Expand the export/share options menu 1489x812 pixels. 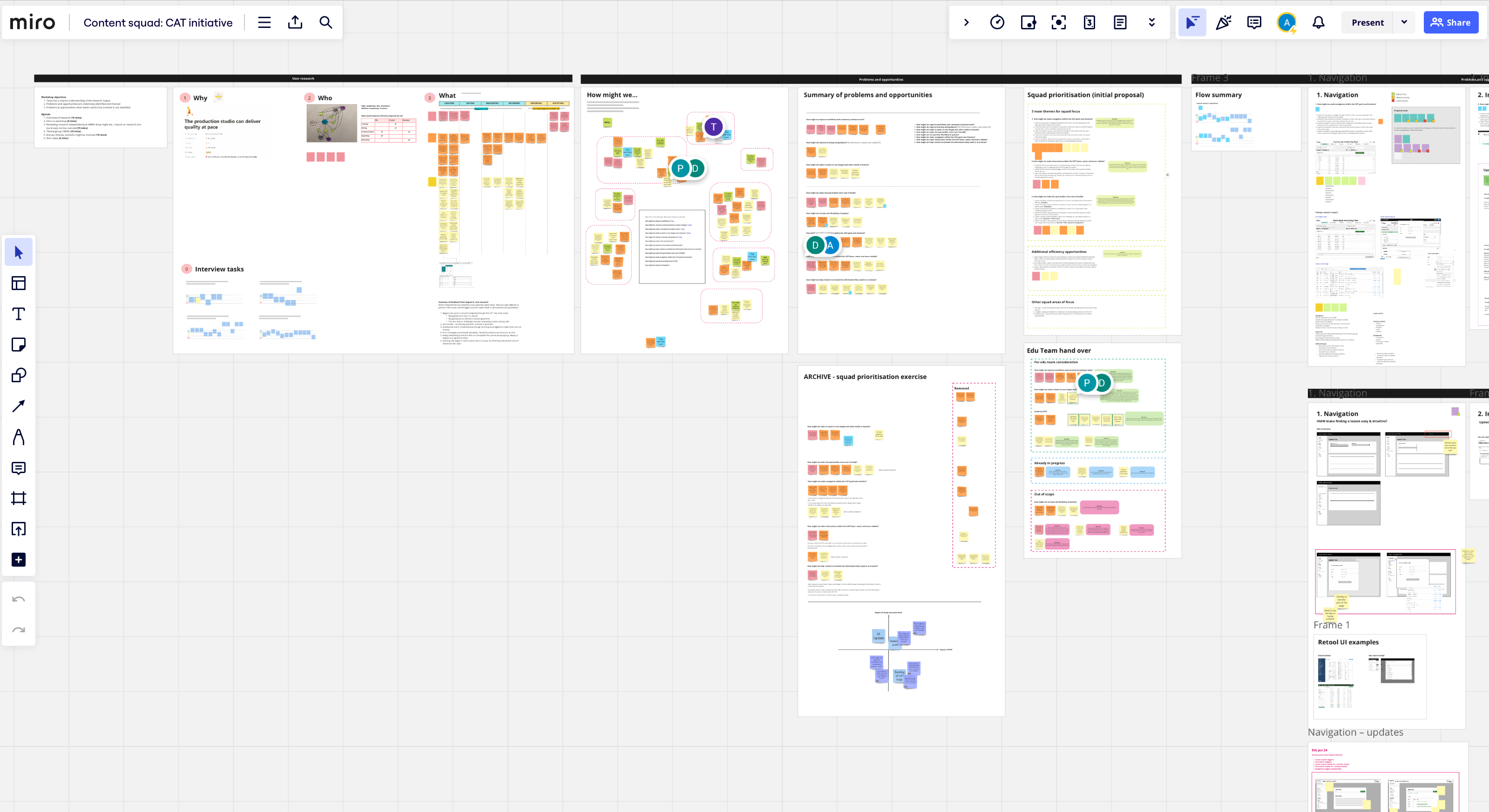click(296, 22)
